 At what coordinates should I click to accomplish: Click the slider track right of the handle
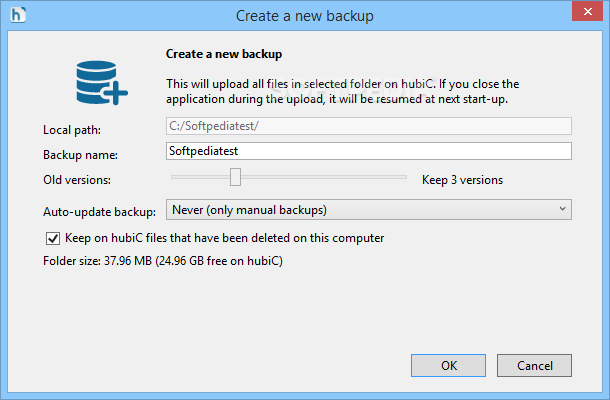[x=324, y=177]
